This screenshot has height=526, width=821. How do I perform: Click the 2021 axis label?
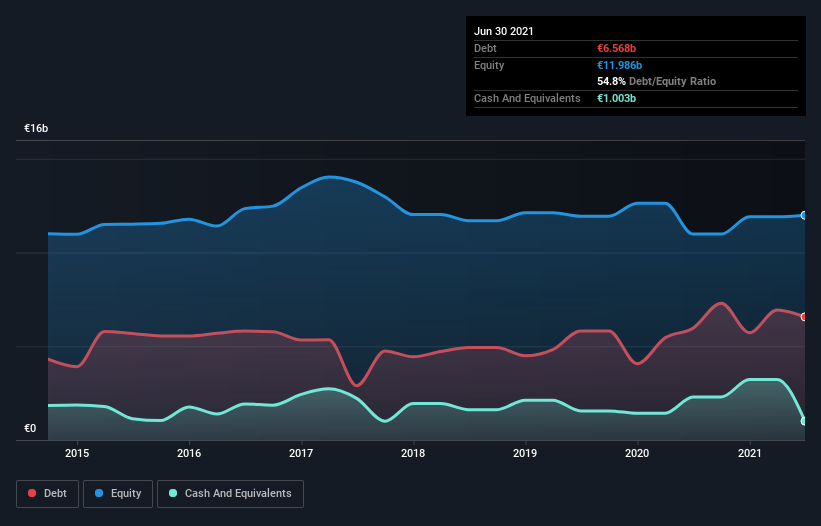pos(749,453)
